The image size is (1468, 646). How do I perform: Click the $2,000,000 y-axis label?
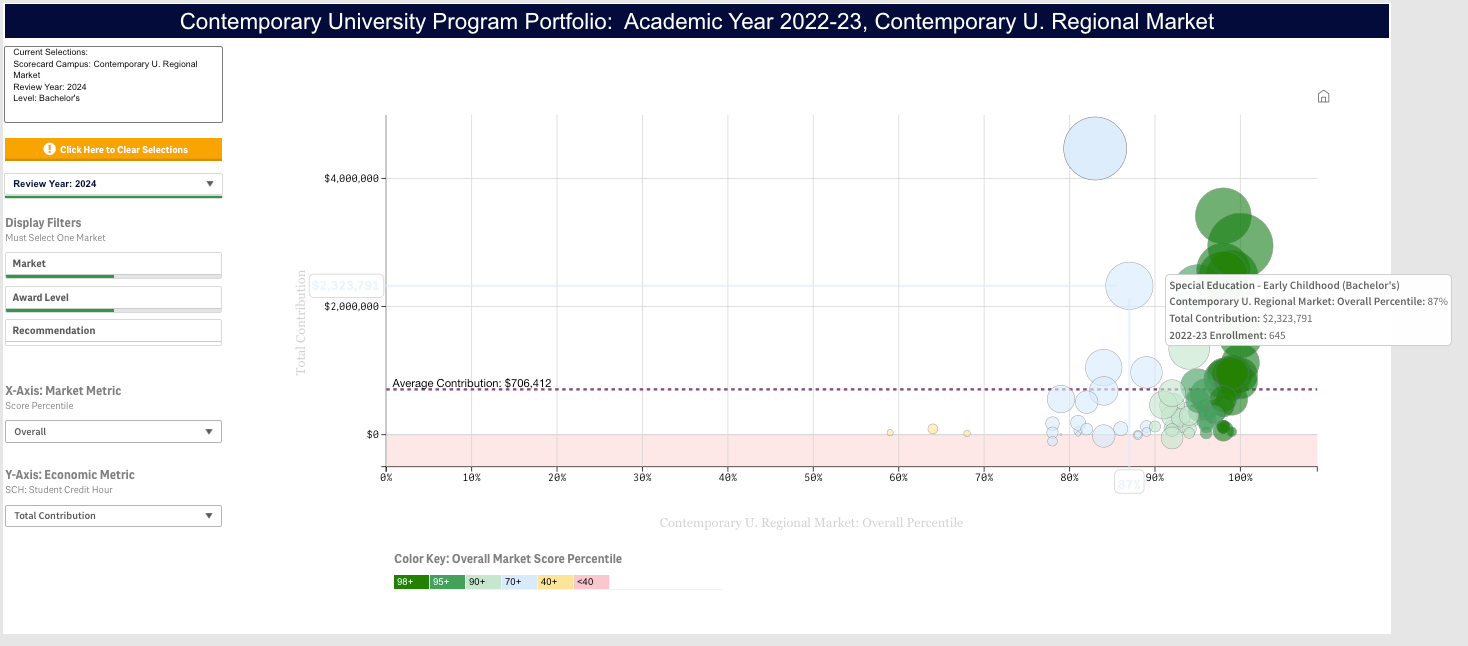click(351, 307)
